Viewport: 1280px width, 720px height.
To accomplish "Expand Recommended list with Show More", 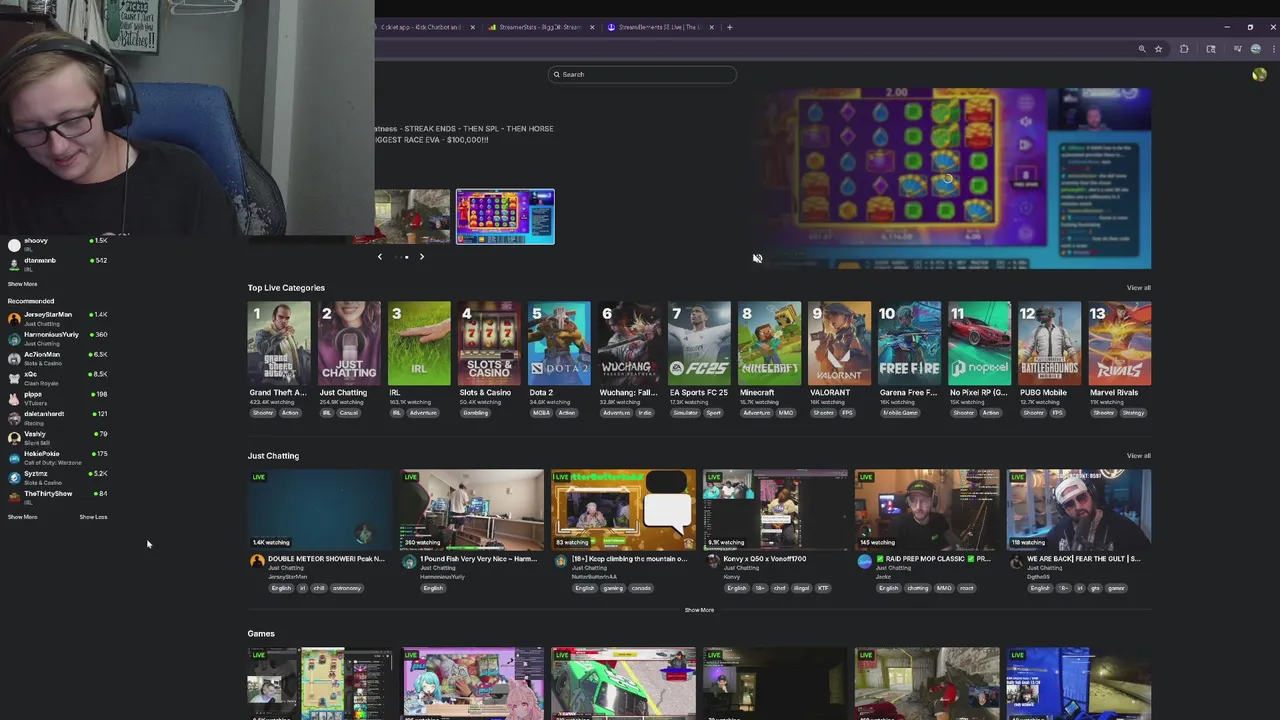I will click(22, 517).
